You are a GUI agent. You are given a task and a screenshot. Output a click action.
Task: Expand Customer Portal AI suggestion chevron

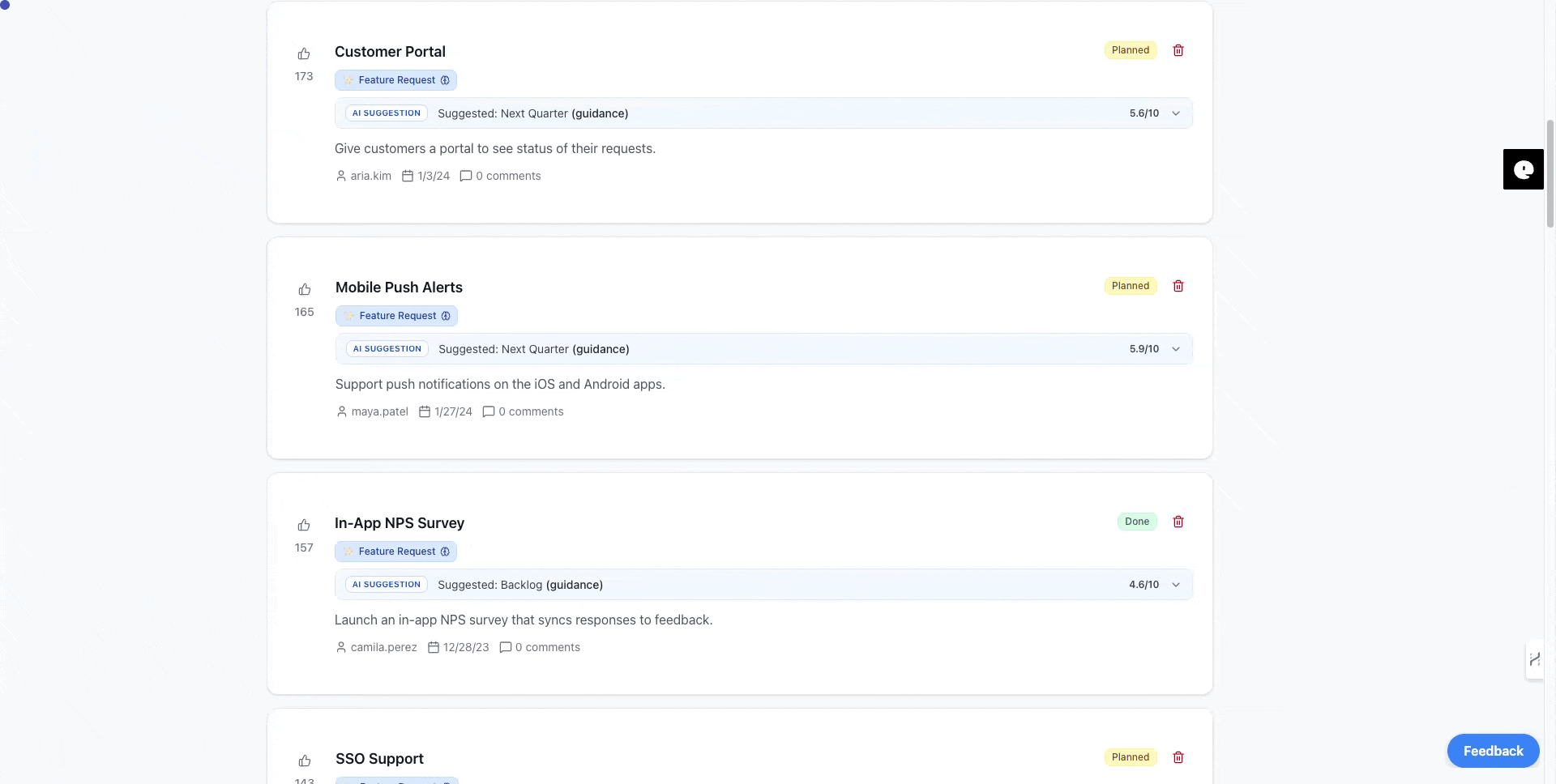point(1176,113)
